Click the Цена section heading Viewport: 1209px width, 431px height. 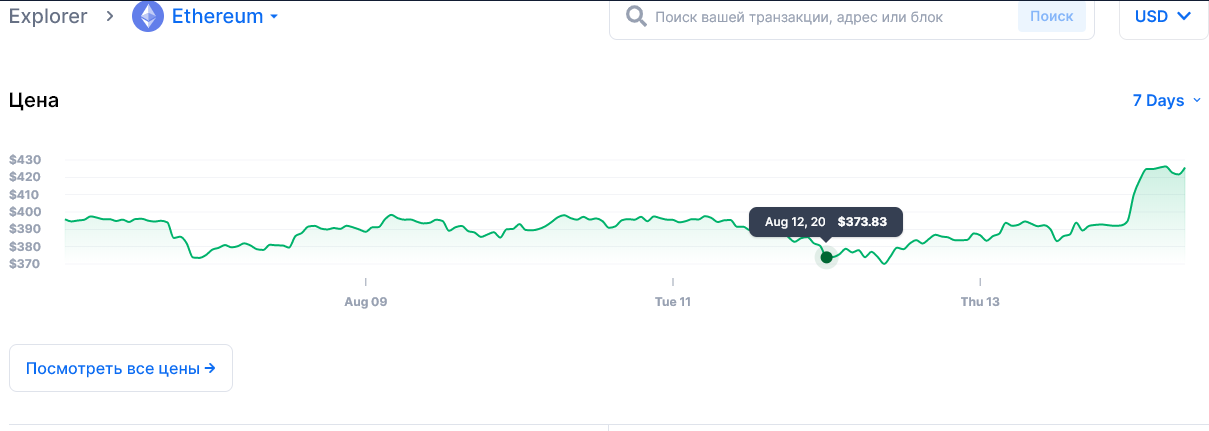point(34,101)
